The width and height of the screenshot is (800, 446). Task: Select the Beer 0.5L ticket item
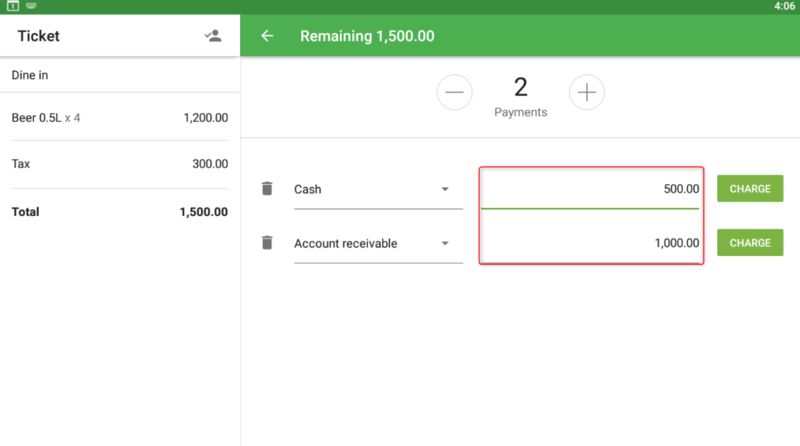(x=120, y=117)
